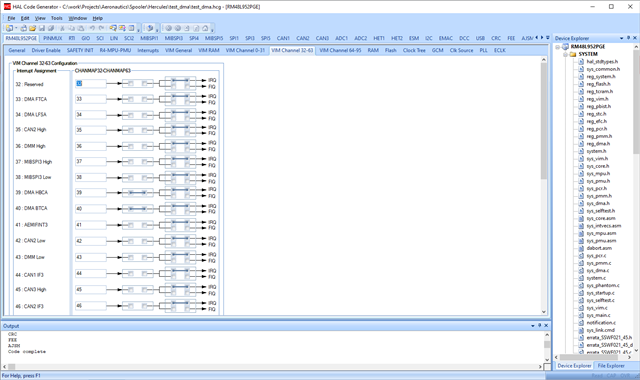Click the file icon beside sys_link.cmd

pyautogui.click(x=581, y=330)
